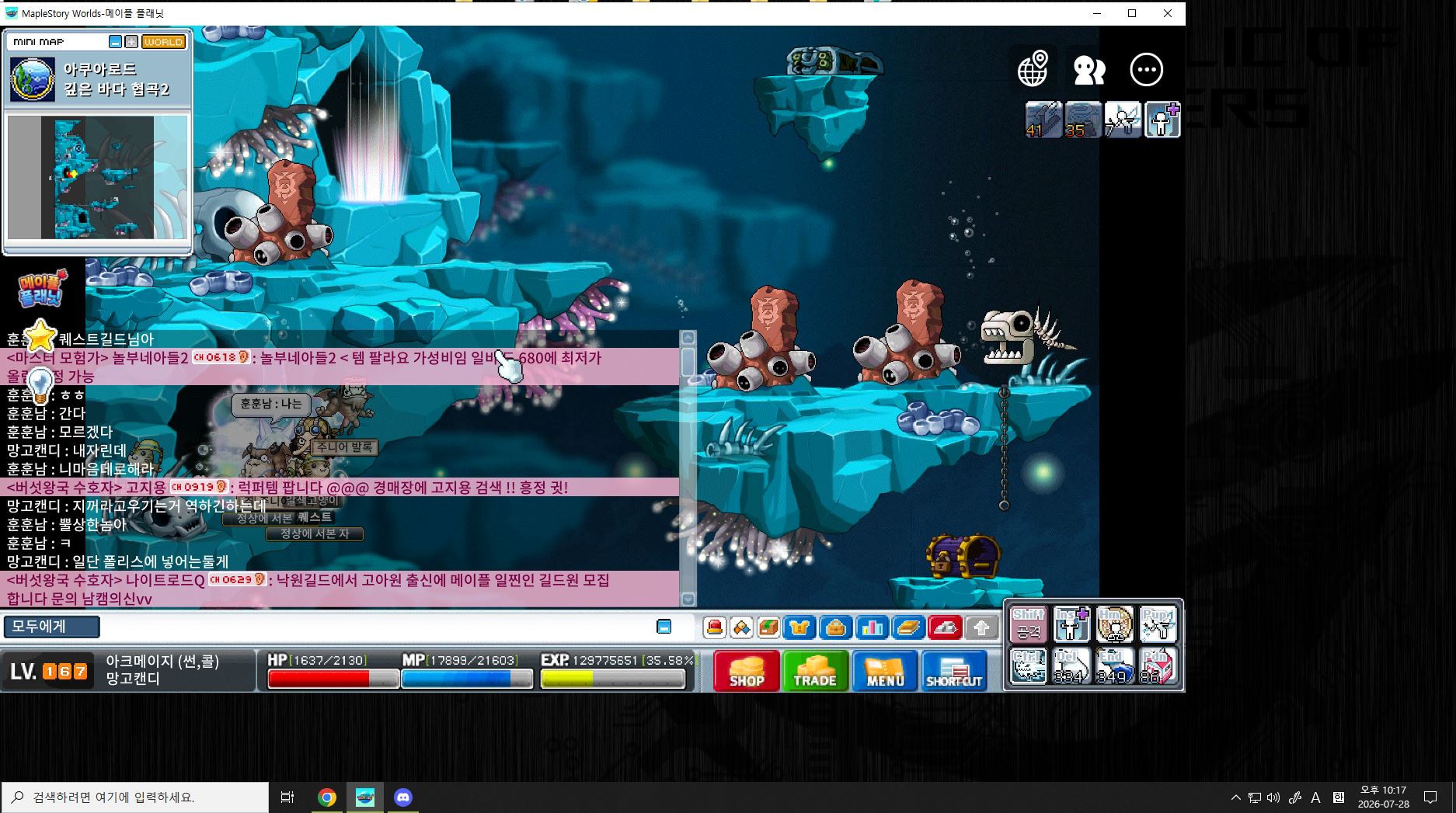The image size is (1456, 813).
Task: Click the HP gauge bar
Action: (333, 679)
